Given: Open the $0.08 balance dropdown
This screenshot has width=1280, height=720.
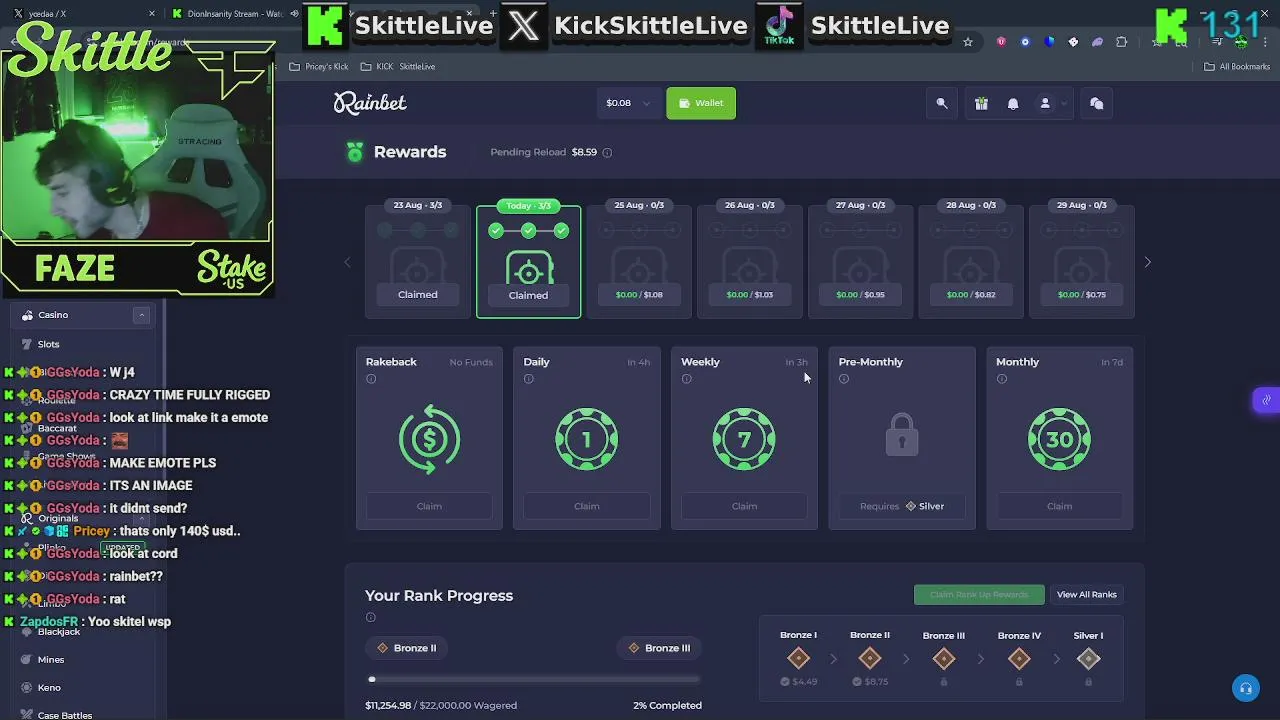Looking at the screenshot, I should coord(627,103).
